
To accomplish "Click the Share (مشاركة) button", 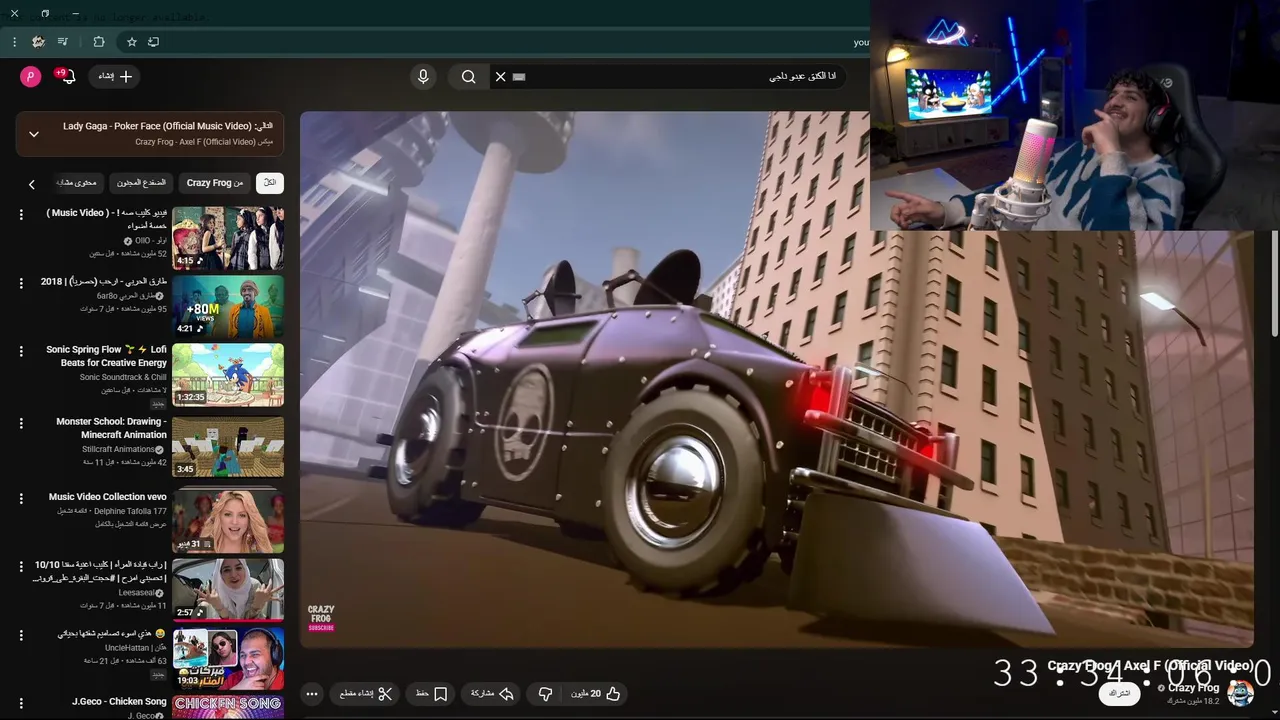I will click(492, 694).
